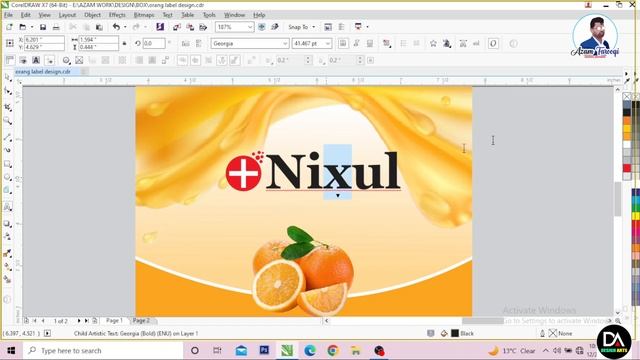
Task: Open Photoshop from the taskbar
Action: coord(264,351)
